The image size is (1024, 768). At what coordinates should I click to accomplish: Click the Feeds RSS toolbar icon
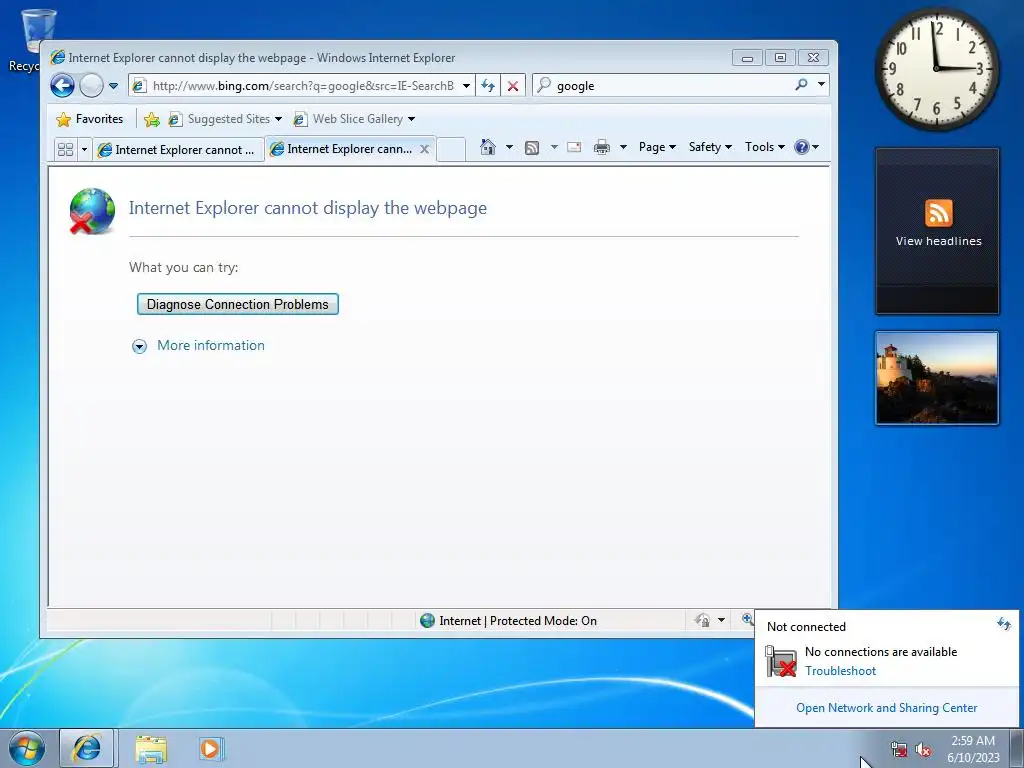point(532,148)
